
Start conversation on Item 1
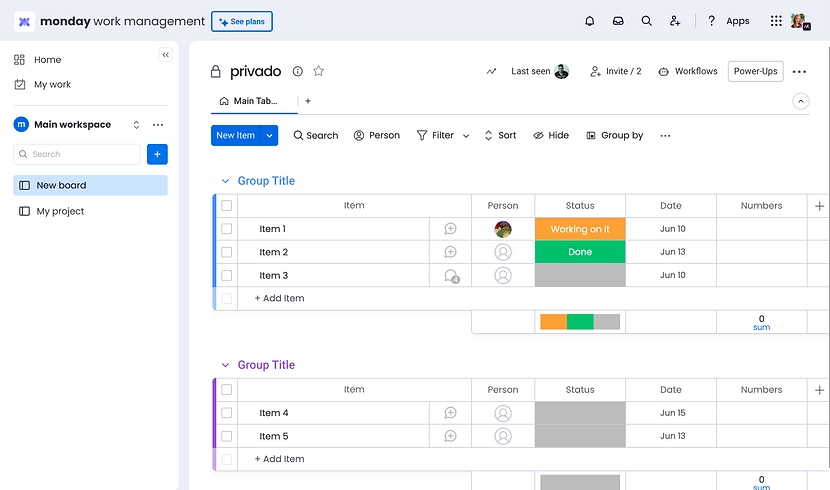click(450, 229)
